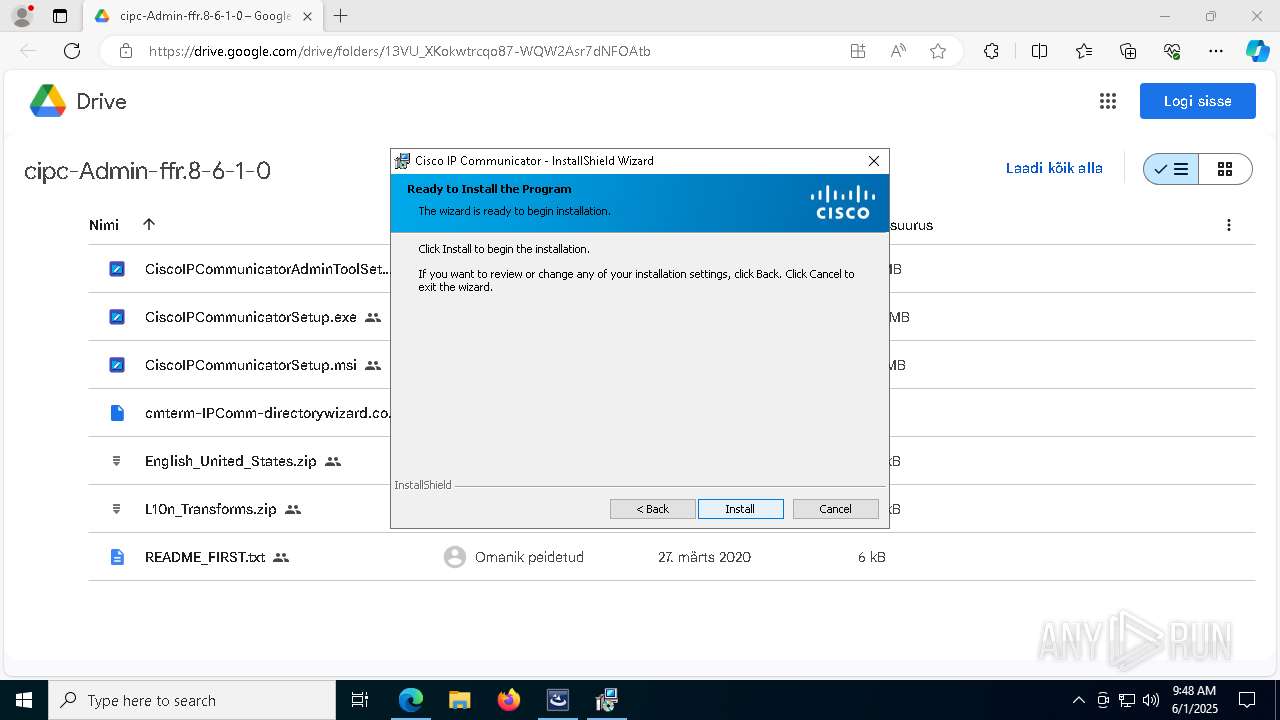Open cmterm-IPComm-directorywizard file
The width and height of the screenshot is (1280, 720).
(267, 413)
